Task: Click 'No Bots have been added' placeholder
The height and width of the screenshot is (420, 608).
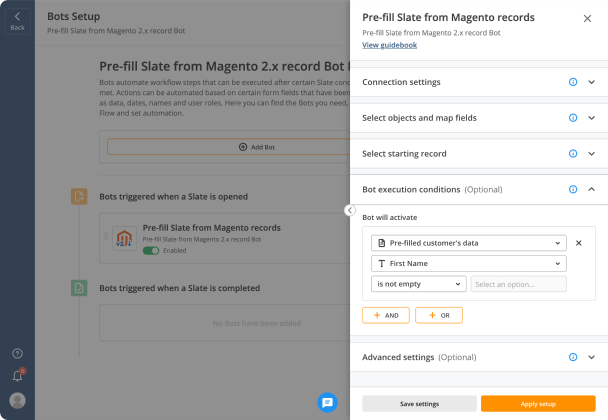Action: coord(256,323)
